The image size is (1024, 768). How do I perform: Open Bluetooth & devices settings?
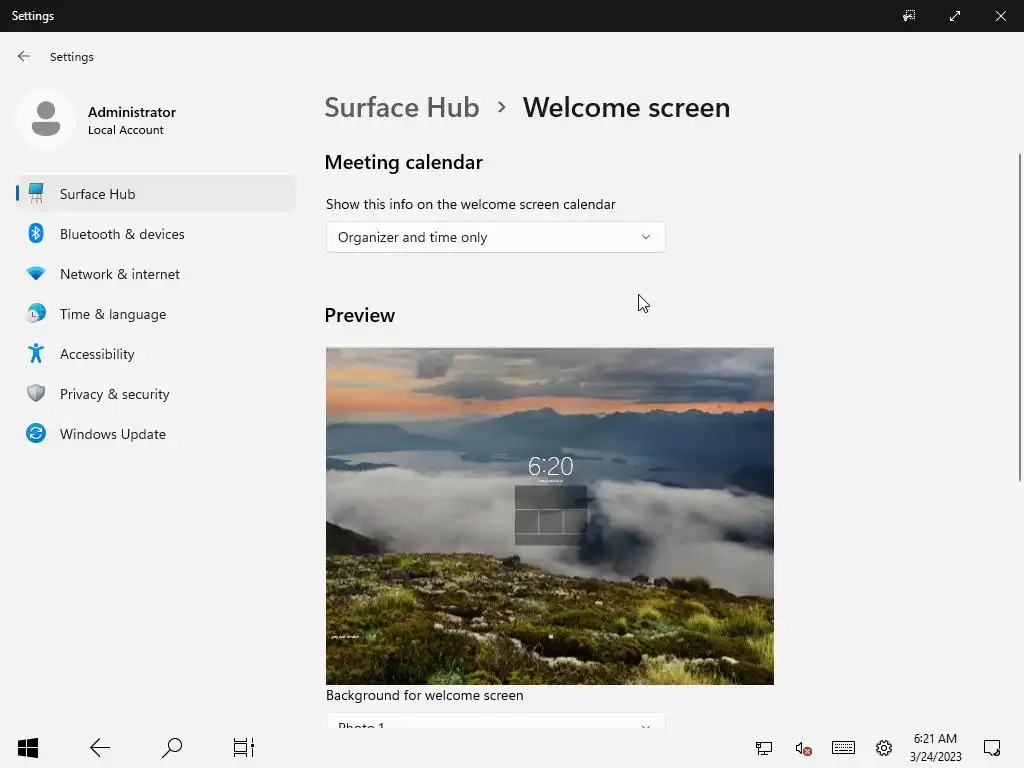pyautogui.click(x=155, y=234)
